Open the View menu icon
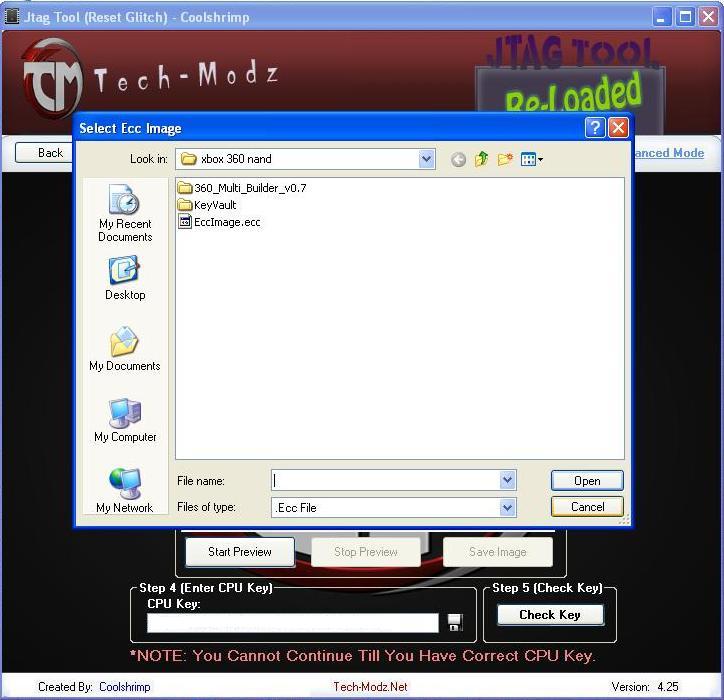Screen dimensions: 724x700 [531, 159]
